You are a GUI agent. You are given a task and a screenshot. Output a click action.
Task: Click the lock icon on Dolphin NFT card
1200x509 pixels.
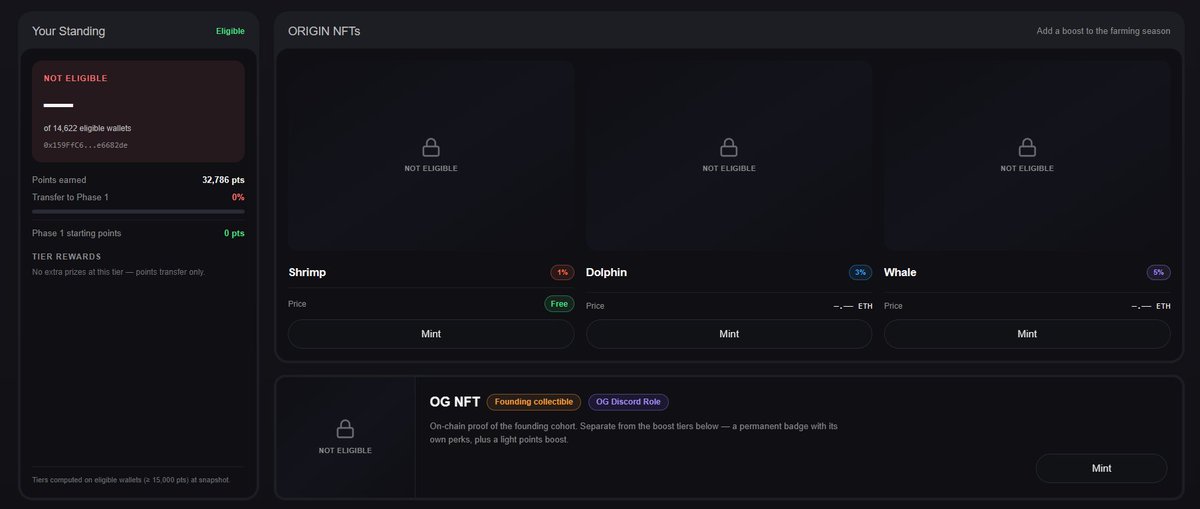coord(729,148)
